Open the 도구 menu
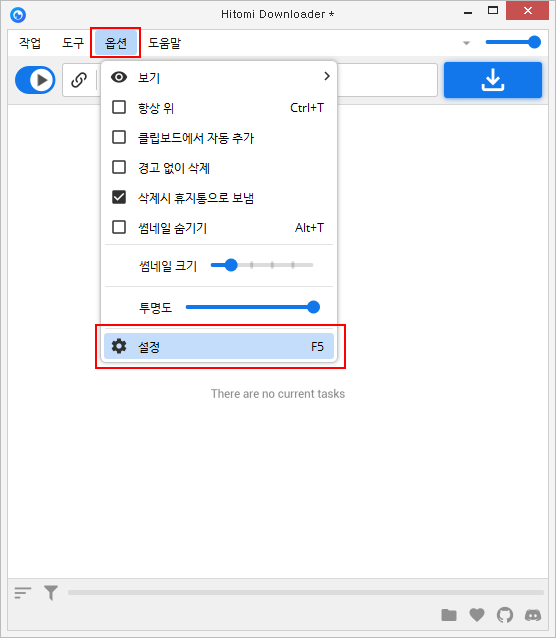Screen dimensions: 556x638 coord(73,42)
